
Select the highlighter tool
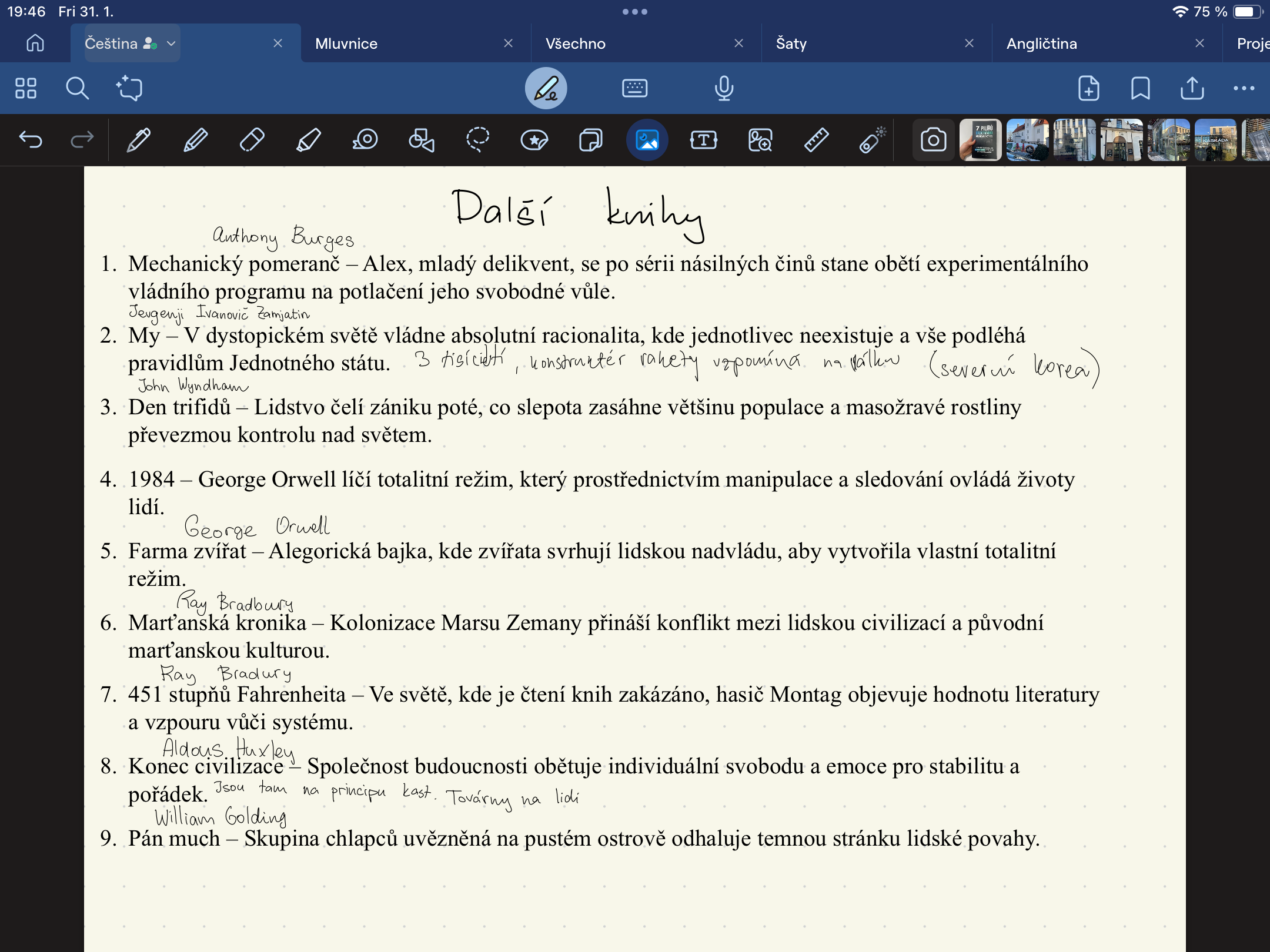308,140
